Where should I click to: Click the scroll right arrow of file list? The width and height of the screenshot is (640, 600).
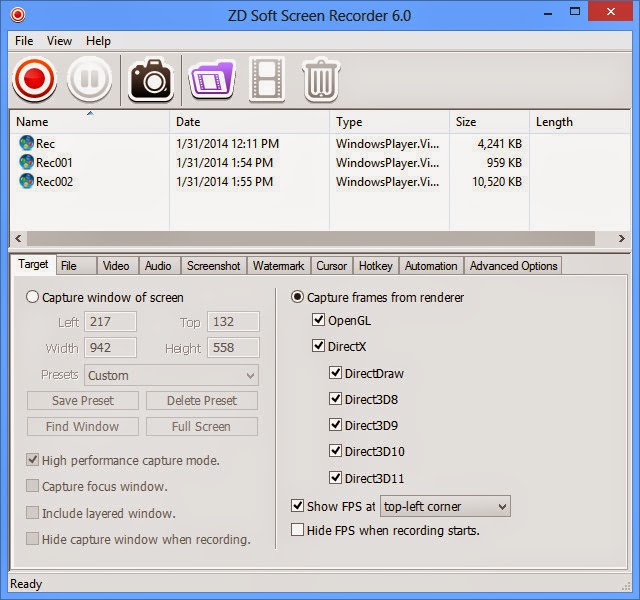coord(621,238)
